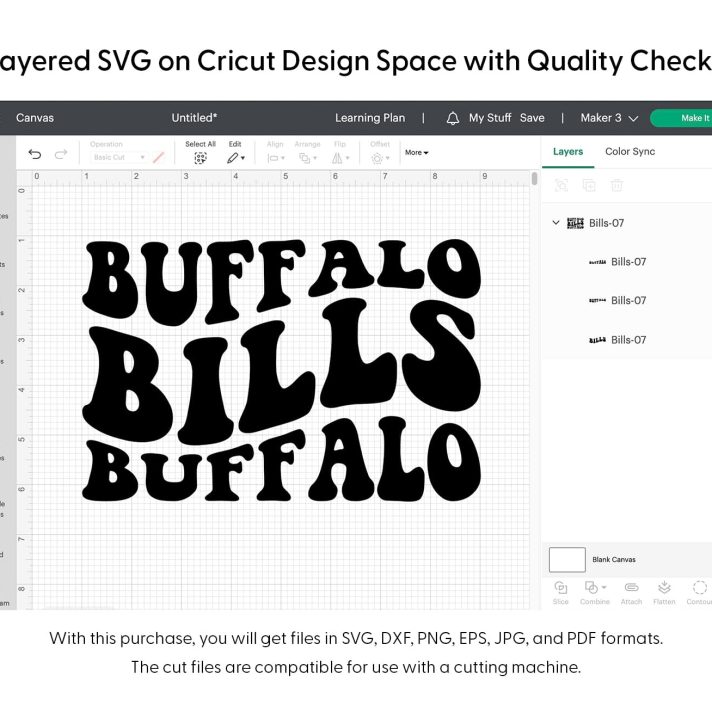Viewport: 712px width, 712px height.
Task: Click the green Make It button
Action: pyautogui.click(x=682, y=118)
